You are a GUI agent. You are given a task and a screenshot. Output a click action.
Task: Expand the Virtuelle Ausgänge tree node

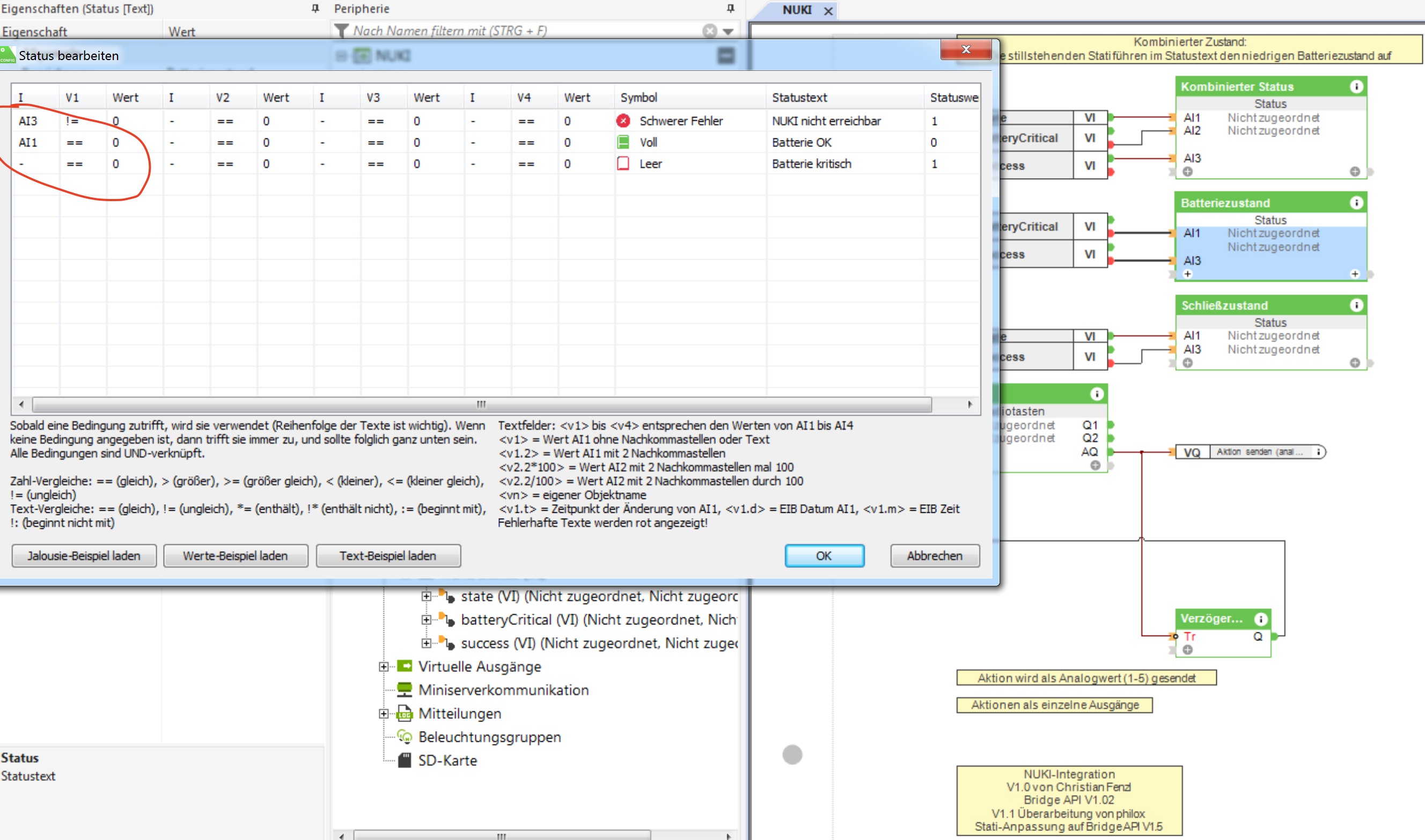pyautogui.click(x=384, y=667)
